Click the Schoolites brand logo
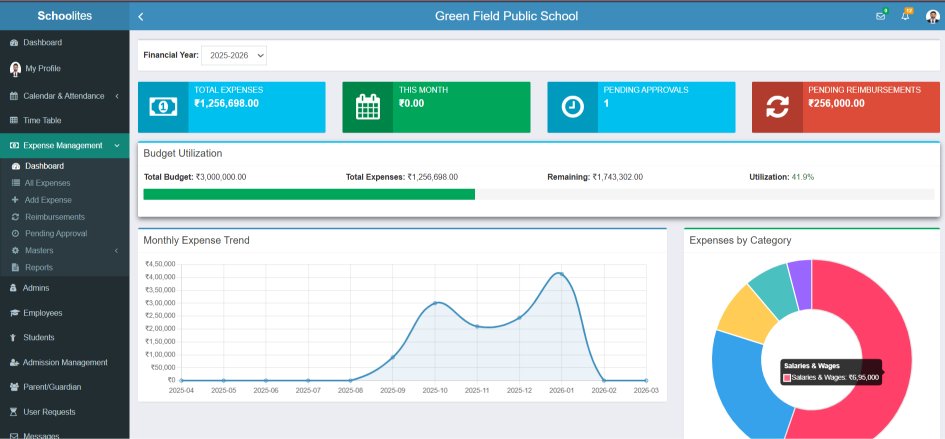The width and height of the screenshot is (945, 439). [x=64, y=16]
